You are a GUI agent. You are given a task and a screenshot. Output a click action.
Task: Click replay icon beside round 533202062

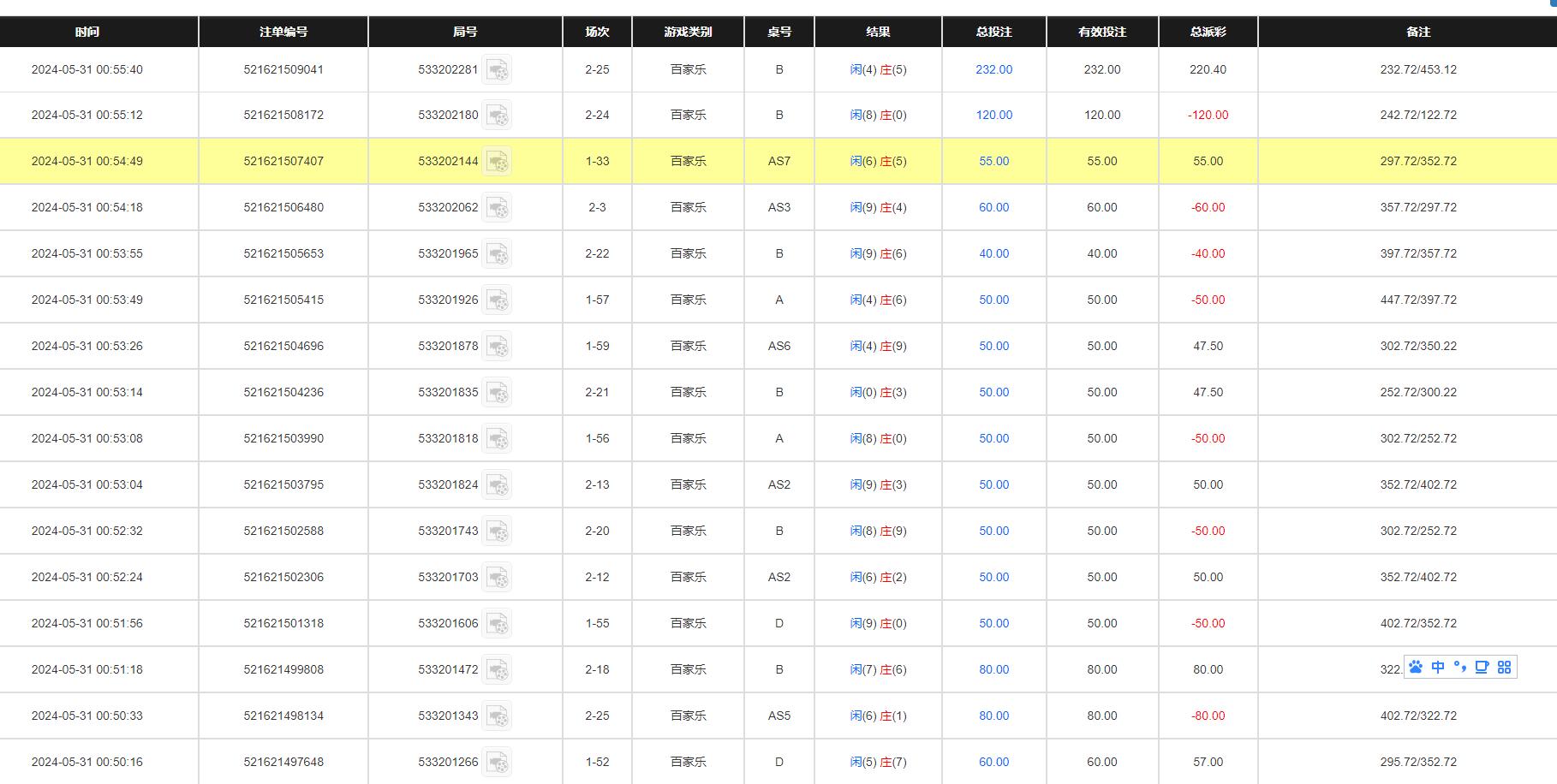click(497, 207)
